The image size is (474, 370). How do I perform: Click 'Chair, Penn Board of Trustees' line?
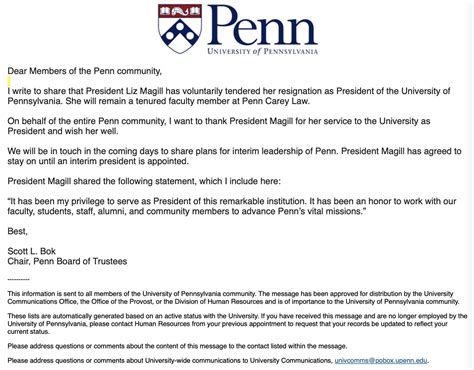[67, 261]
